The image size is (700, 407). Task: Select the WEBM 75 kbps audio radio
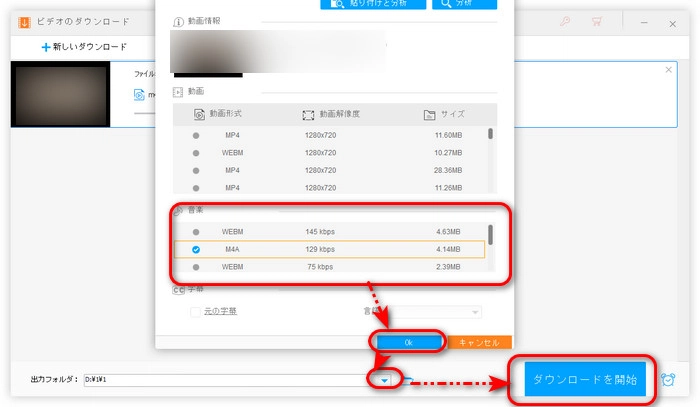(x=196, y=267)
